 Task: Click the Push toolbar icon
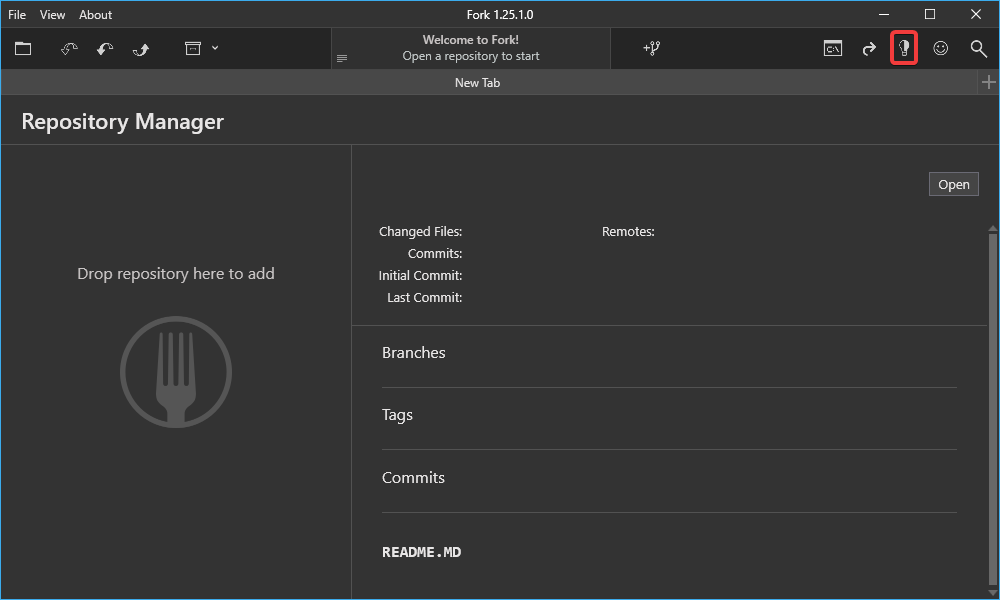pyautogui.click(x=141, y=48)
